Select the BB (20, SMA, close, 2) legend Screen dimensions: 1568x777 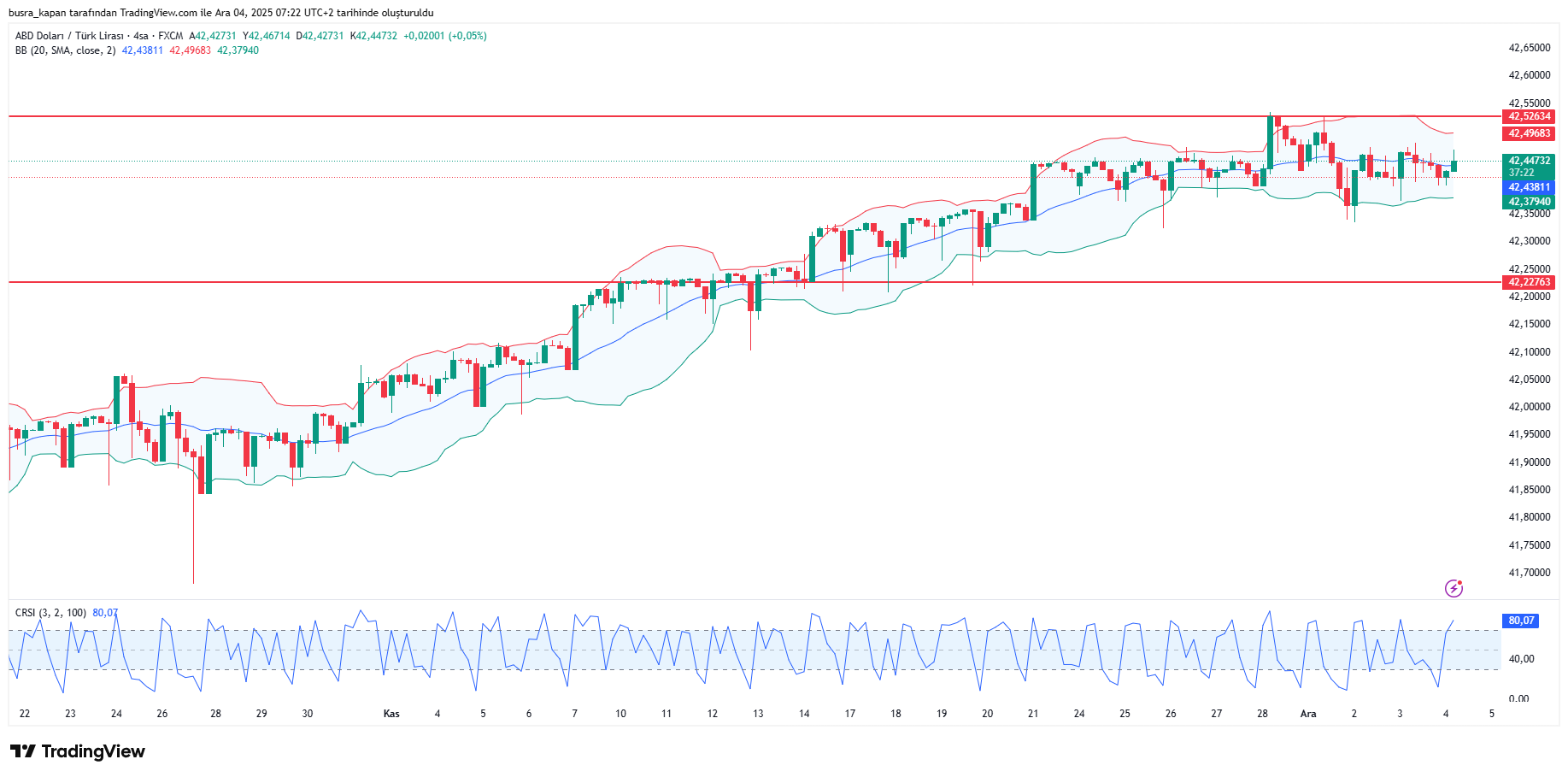point(65,50)
